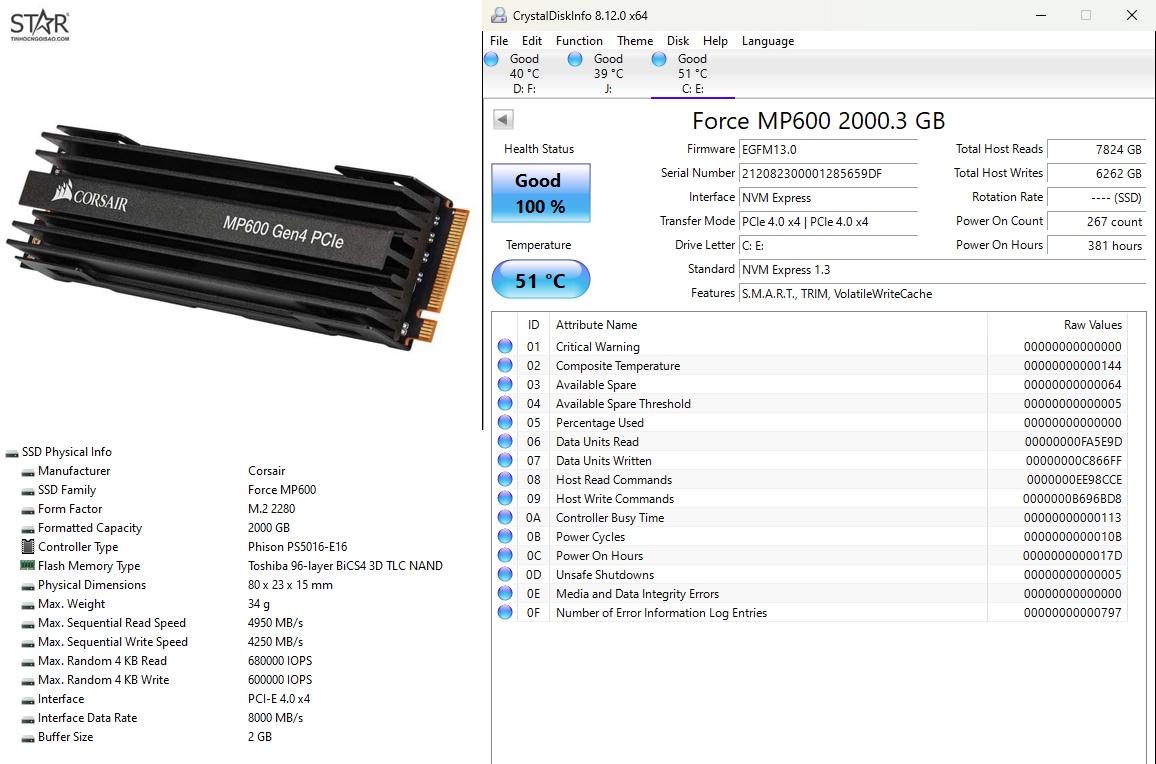
Task: Click the status dot for Host Write Commands
Action: click(505, 499)
